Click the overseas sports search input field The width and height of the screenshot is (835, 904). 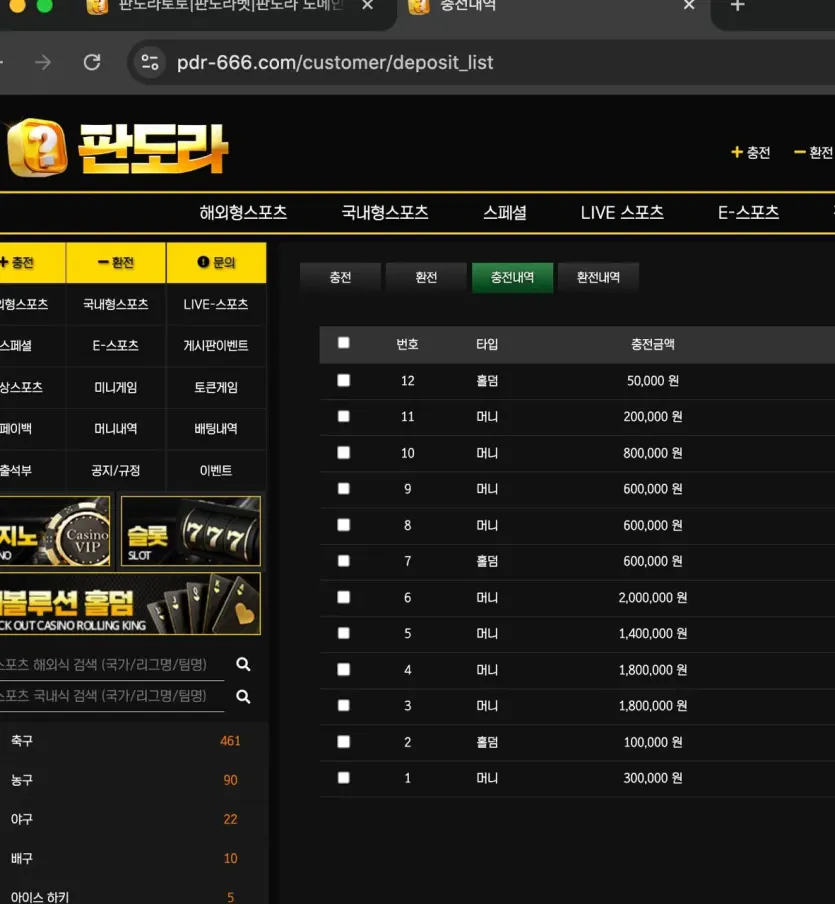110,664
